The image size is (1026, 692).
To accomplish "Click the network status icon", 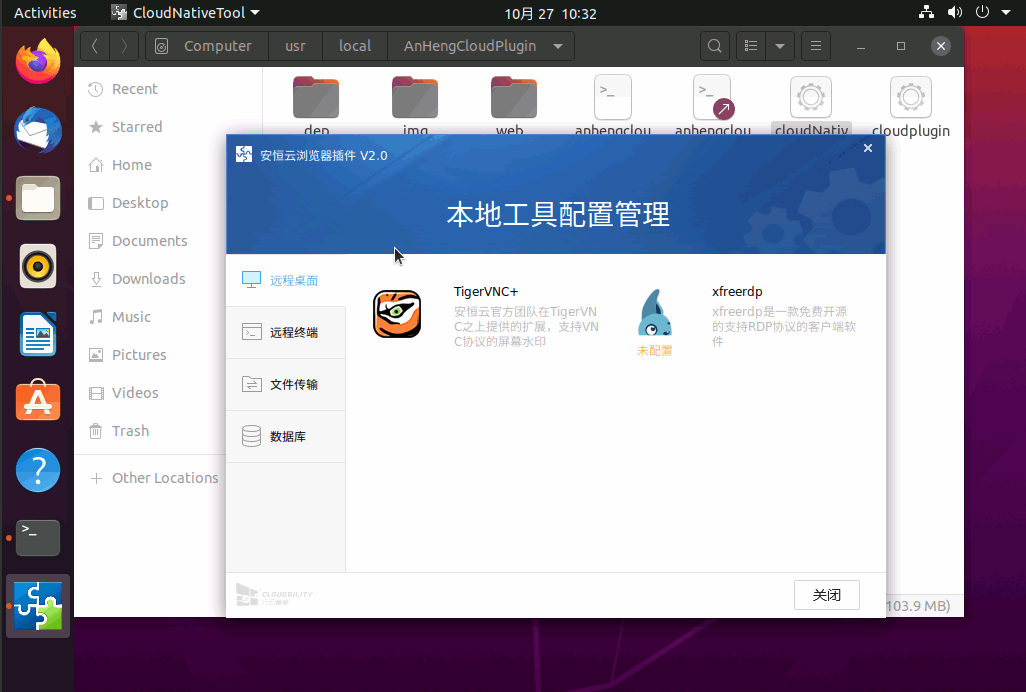I will [x=927, y=12].
